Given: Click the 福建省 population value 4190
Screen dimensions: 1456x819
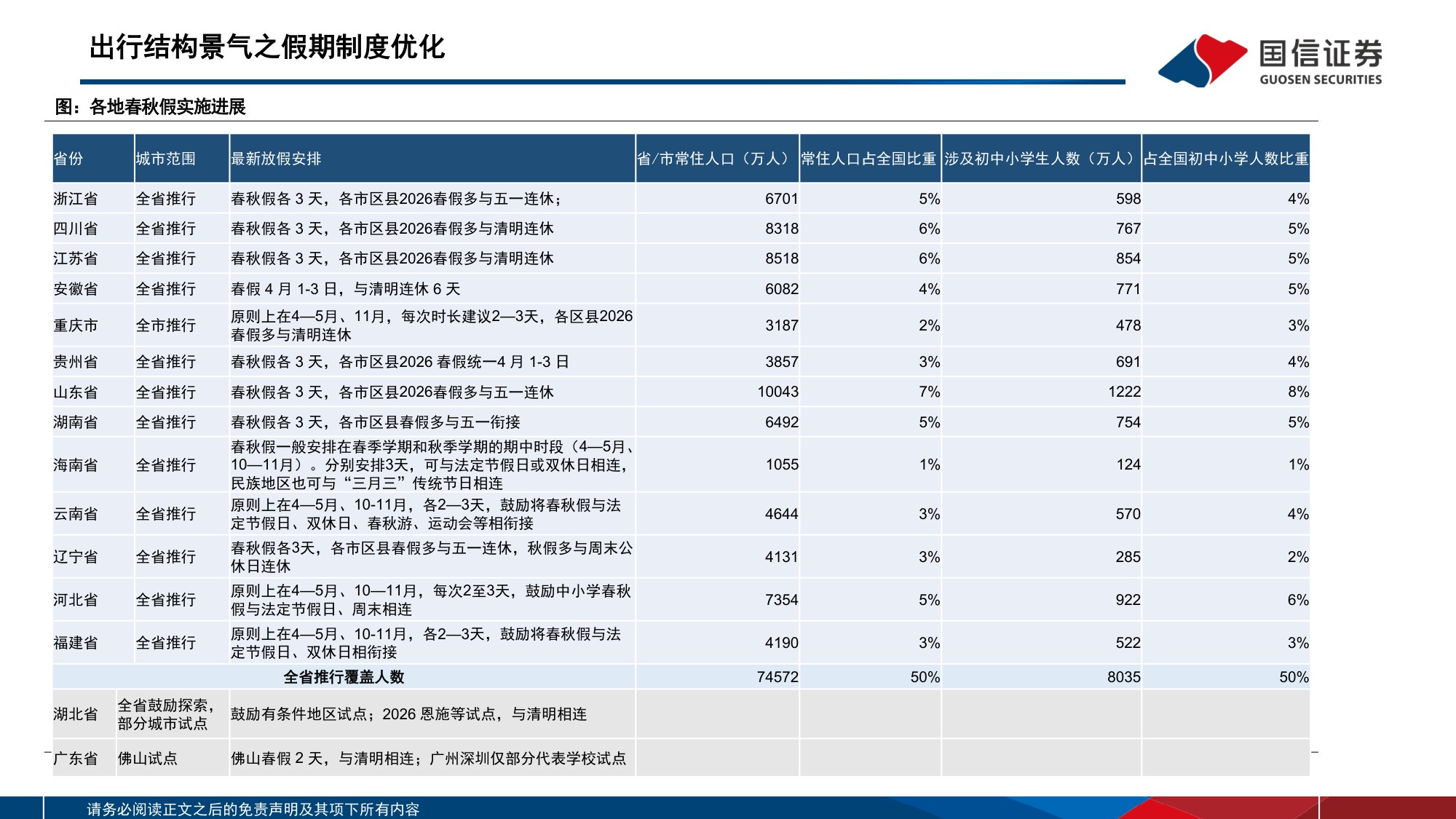Looking at the screenshot, I should [x=782, y=643].
